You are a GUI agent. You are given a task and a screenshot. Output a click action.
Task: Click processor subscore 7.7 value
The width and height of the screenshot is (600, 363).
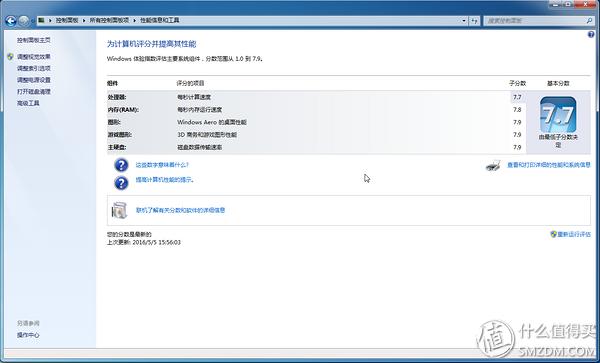click(517, 97)
